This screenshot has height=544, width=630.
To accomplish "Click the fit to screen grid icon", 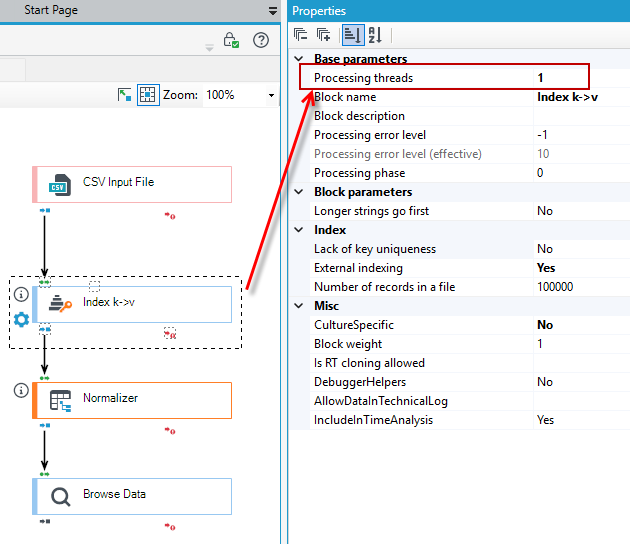I will pyautogui.click(x=148, y=95).
